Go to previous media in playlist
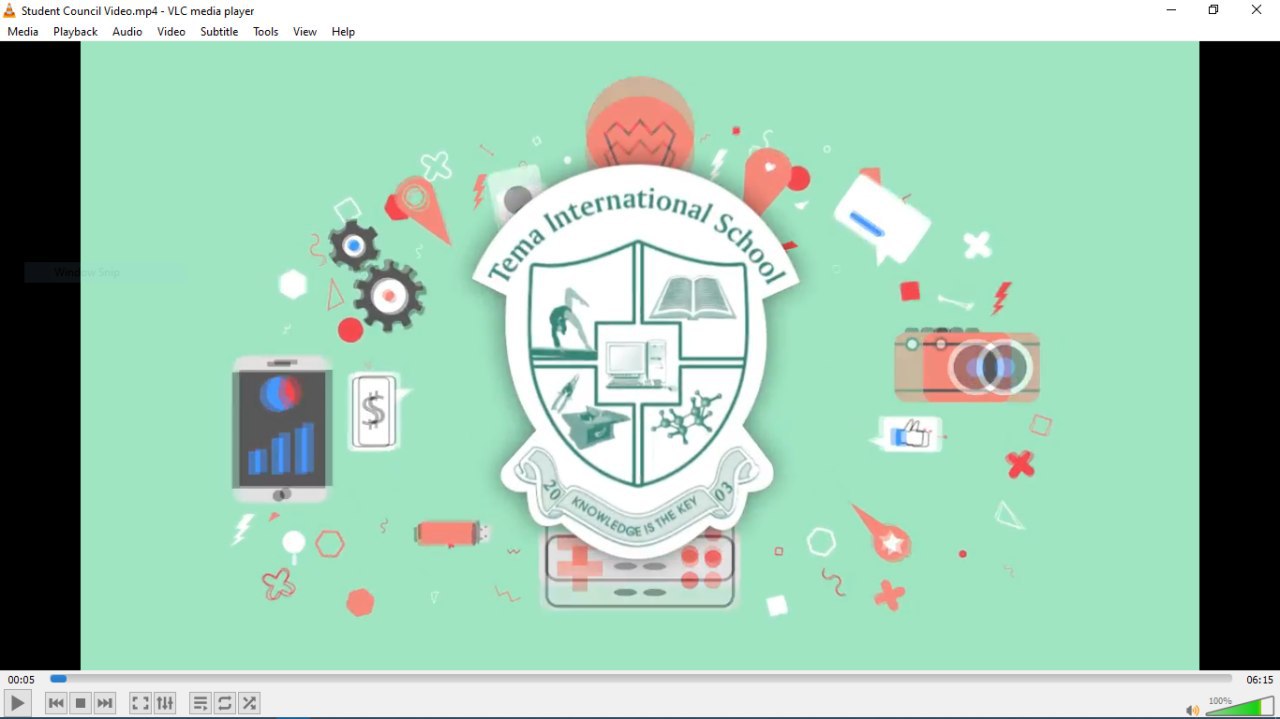 tap(56, 703)
